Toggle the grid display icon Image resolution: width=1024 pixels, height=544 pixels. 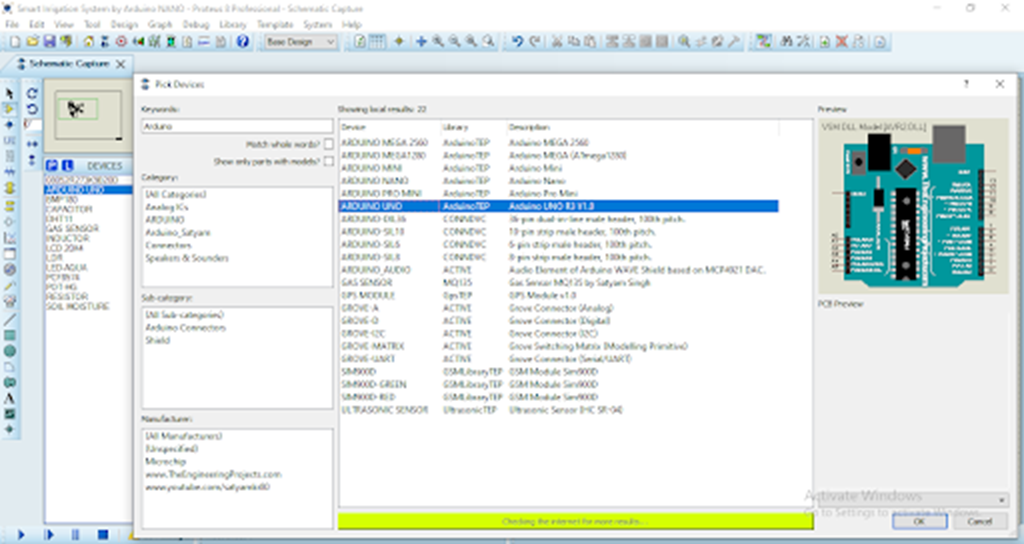[x=377, y=41]
